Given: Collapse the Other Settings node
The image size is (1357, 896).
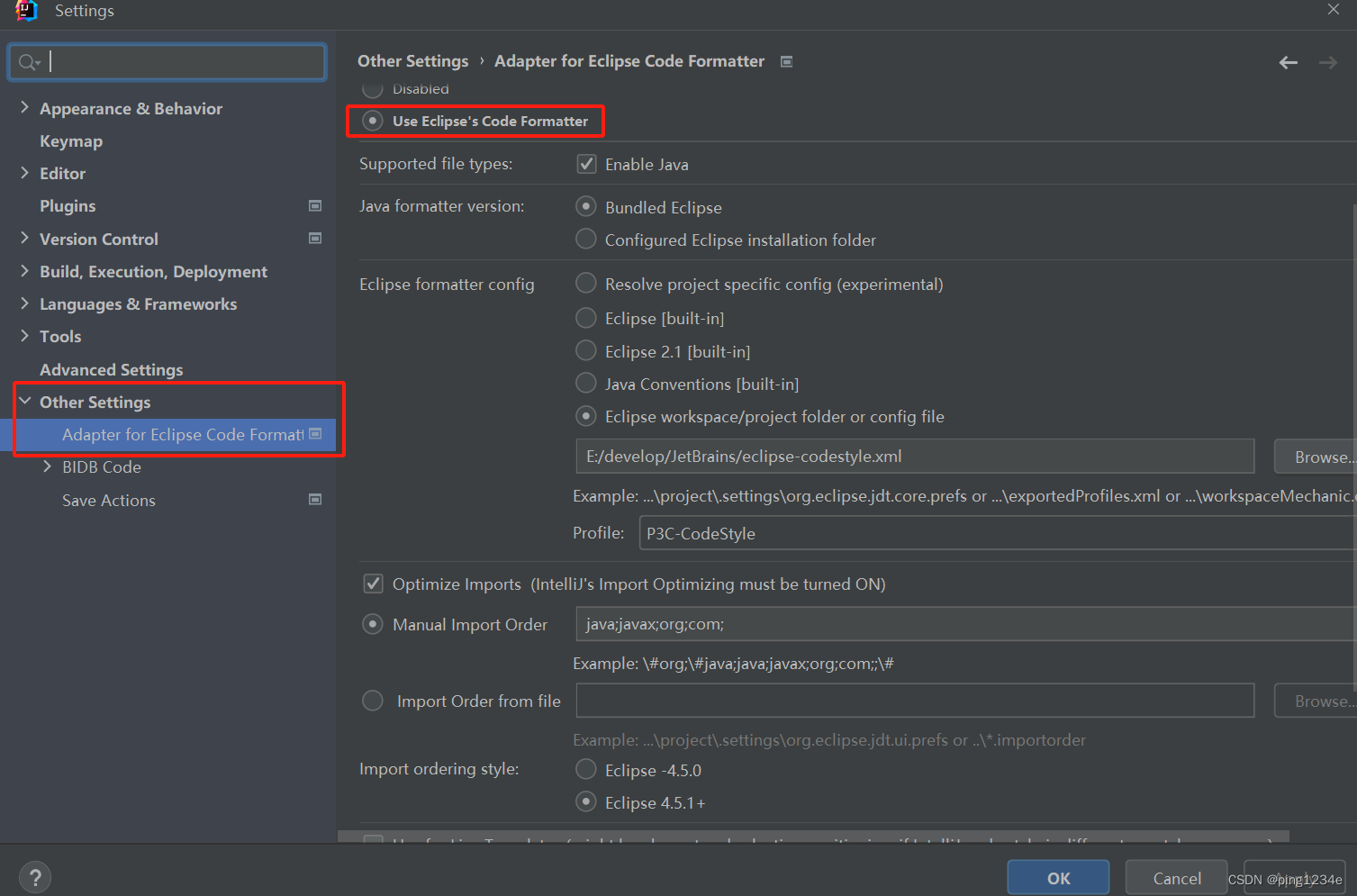Looking at the screenshot, I should 24,401.
